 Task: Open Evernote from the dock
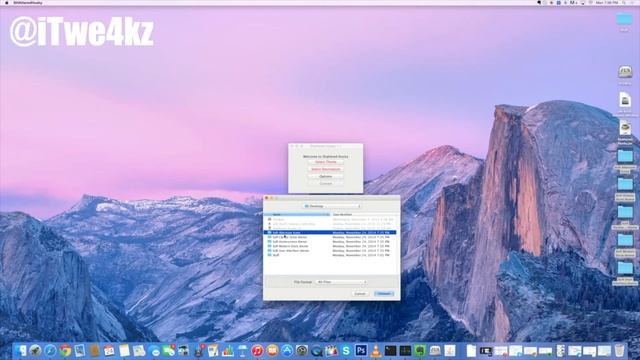[420, 350]
